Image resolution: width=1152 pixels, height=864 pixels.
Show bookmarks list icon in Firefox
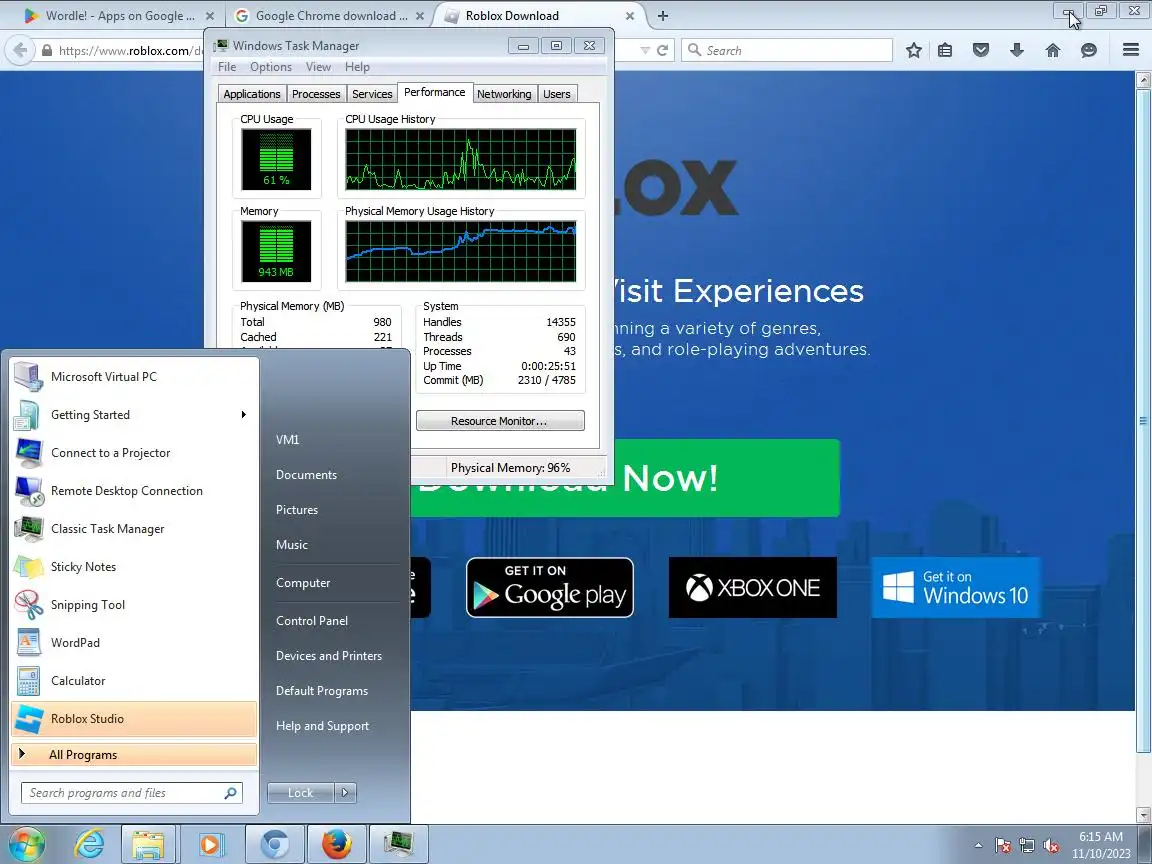(945, 50)
